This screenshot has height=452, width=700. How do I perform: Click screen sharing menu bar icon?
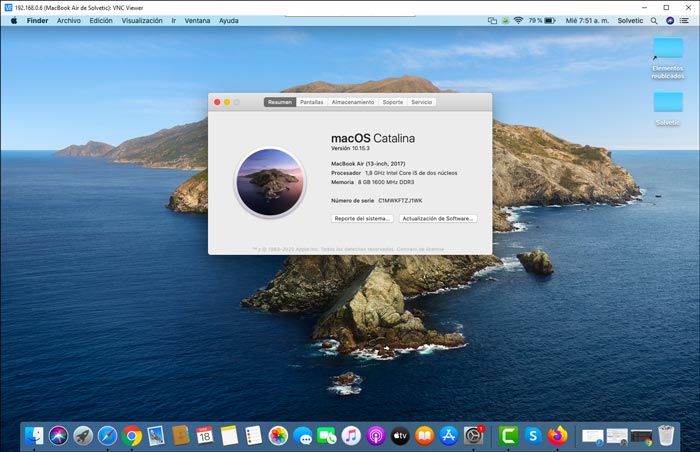tap(492, 21)
